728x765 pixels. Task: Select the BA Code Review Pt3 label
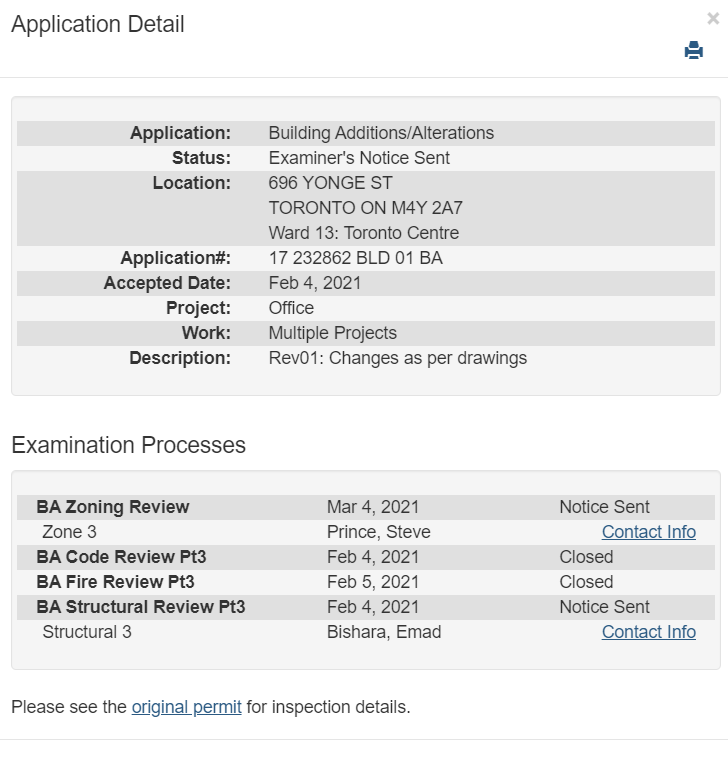pos(121,557)
